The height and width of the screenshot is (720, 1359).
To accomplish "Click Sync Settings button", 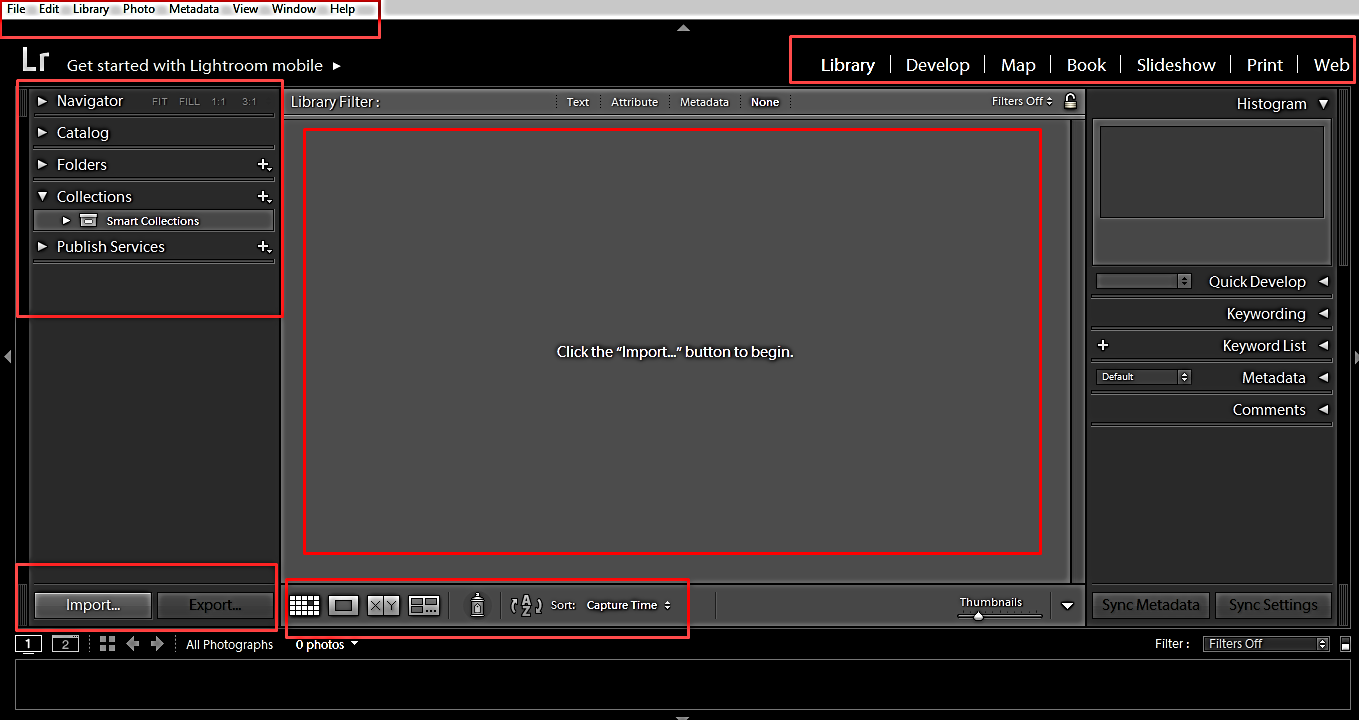I will tap(1273, 605).
